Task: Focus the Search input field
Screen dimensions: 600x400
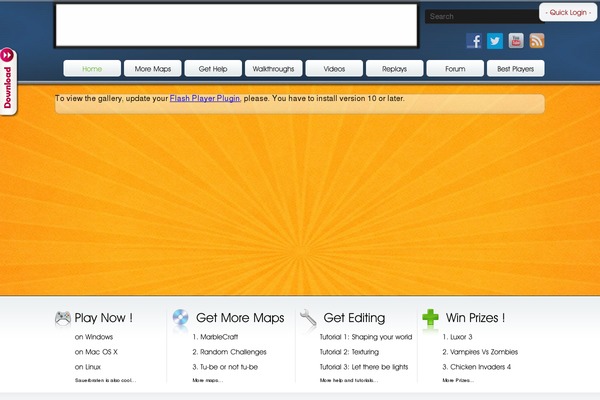Action: (x=483, y=16)
